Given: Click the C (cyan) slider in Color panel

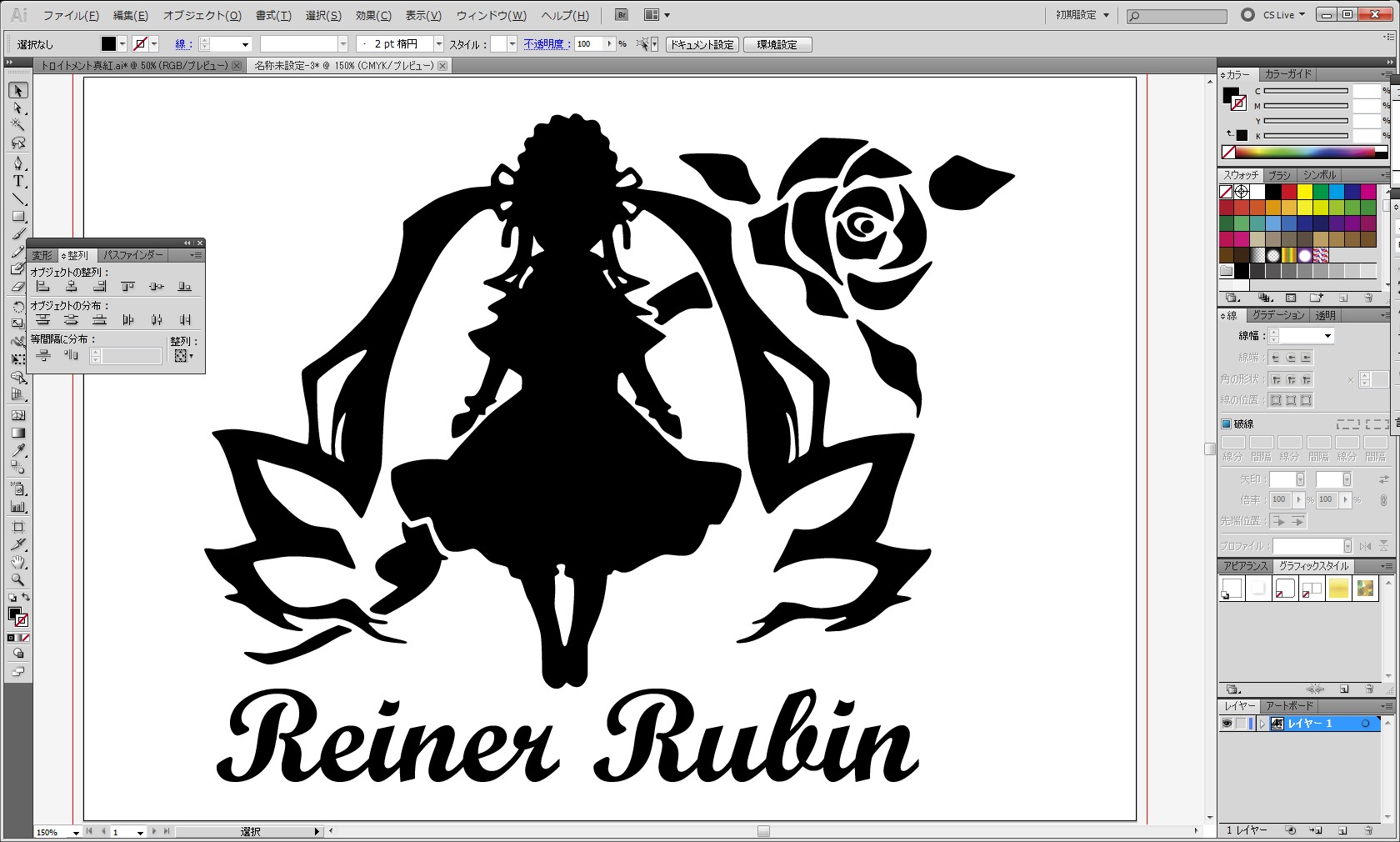Looking at the screenshot, I should pyautogui.click(x=1306, y=91).
